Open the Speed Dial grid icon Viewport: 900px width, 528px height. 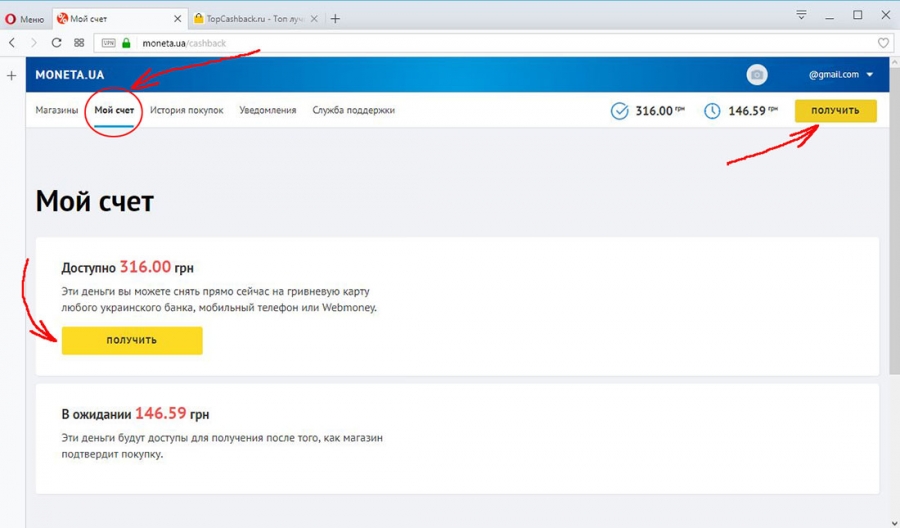(79, 42)
